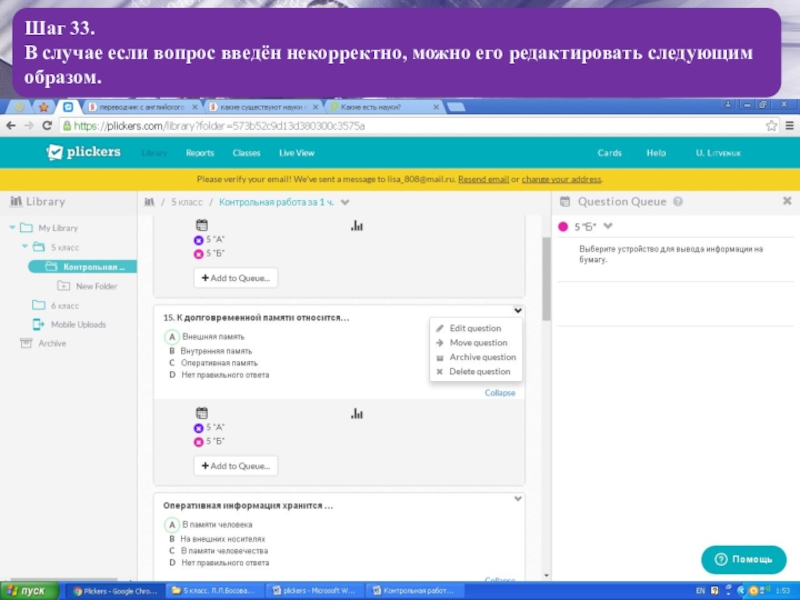Click the Library books icon in sidebar header

(16, 201)
